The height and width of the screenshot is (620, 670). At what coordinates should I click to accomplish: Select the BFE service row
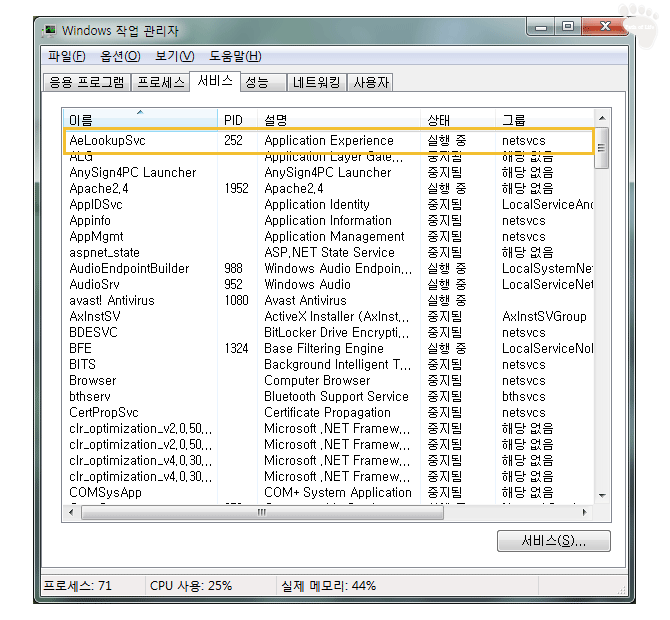[x=329, y=349]
